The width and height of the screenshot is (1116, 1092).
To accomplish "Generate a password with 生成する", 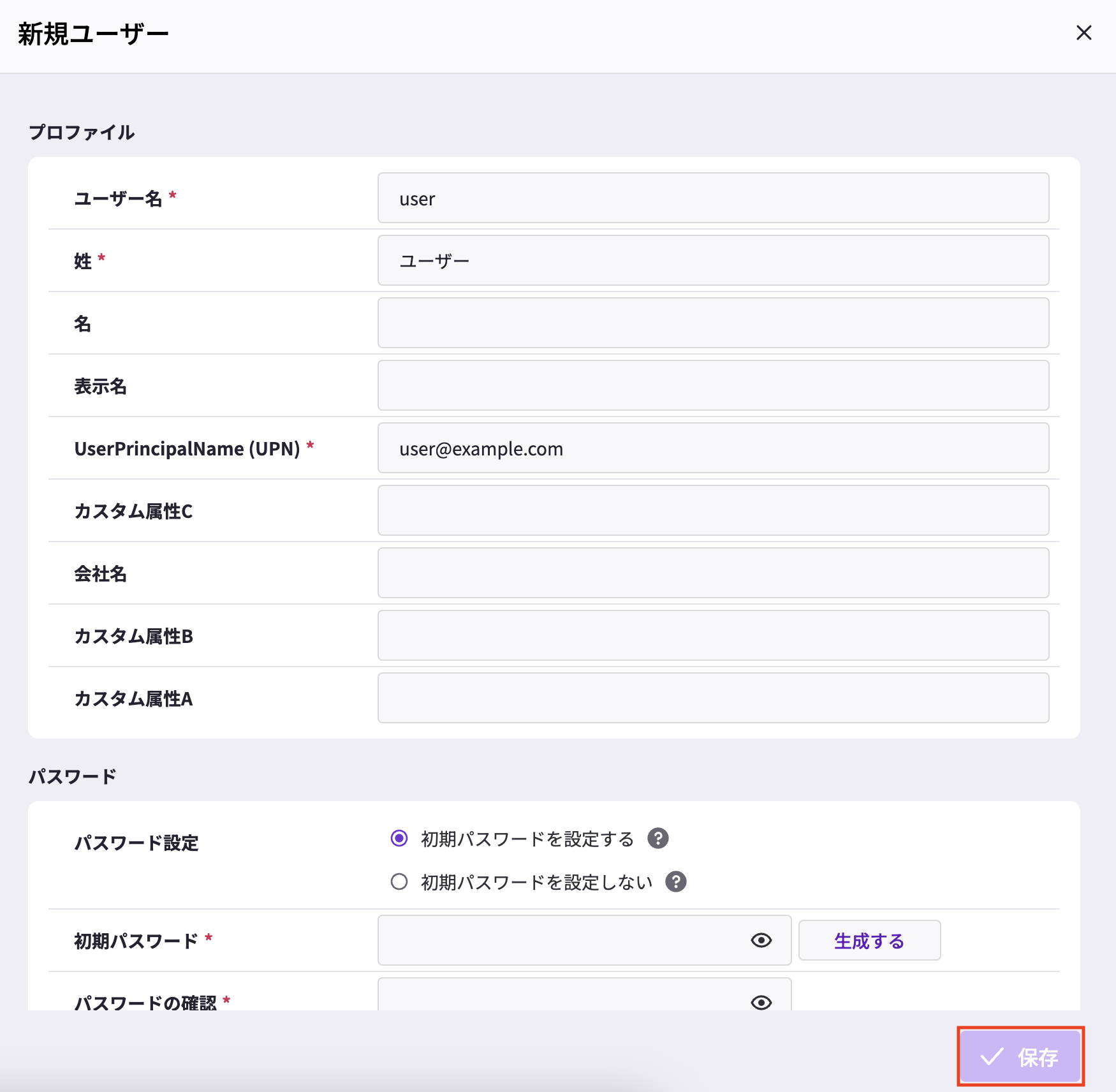I will (869, 940).
